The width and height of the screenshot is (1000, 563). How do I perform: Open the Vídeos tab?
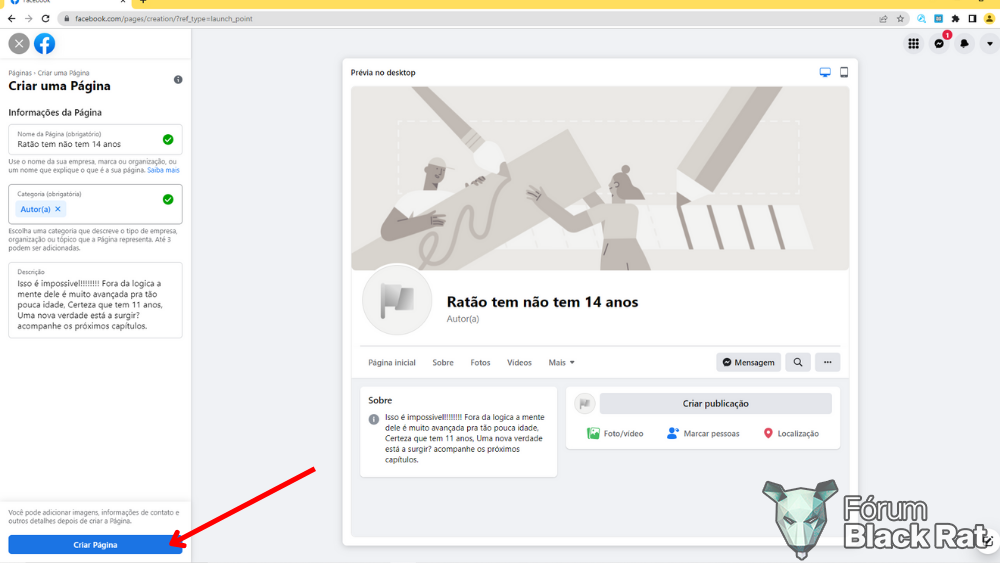click(519, 362)
